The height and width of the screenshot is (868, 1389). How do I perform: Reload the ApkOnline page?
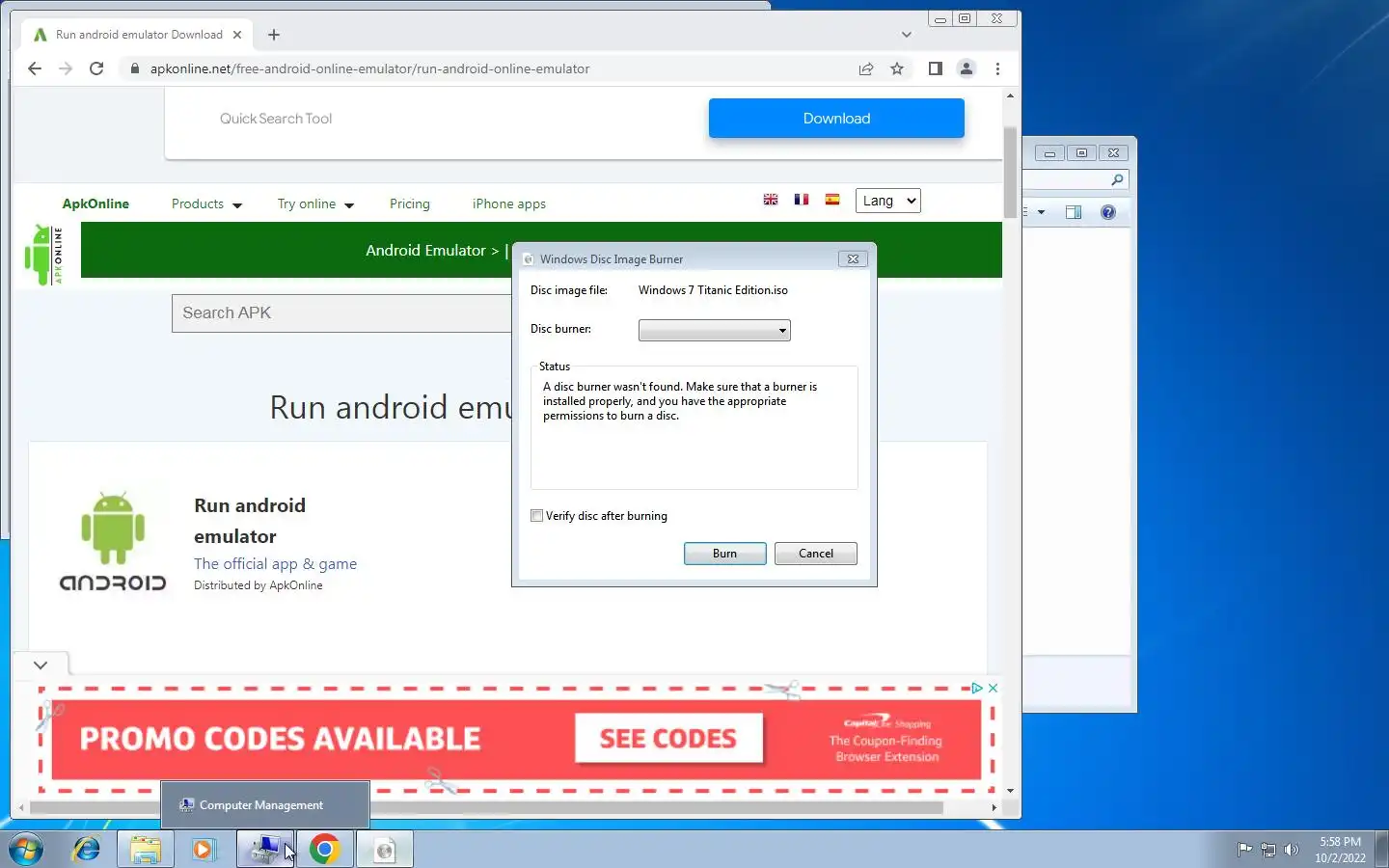click(x=96, y=68)
